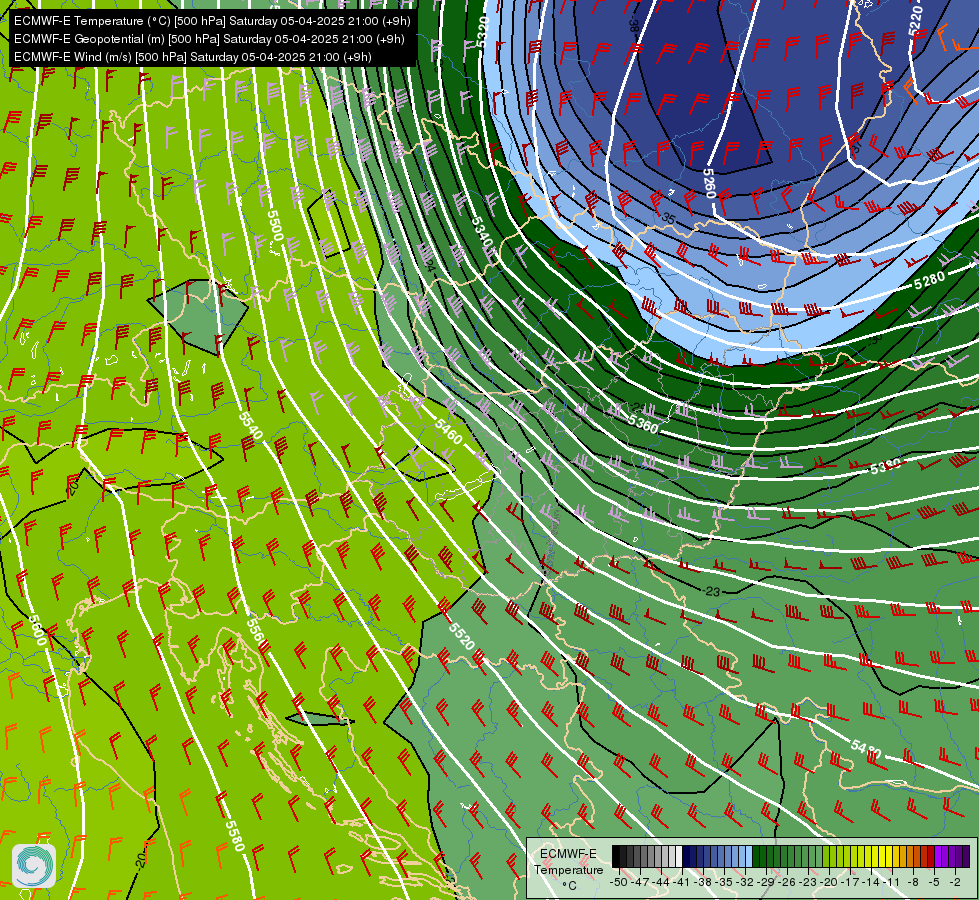Click the 5600 geopotential contour label
The image size is (979, 900).
pyautogui.click(x=37, y=630)
